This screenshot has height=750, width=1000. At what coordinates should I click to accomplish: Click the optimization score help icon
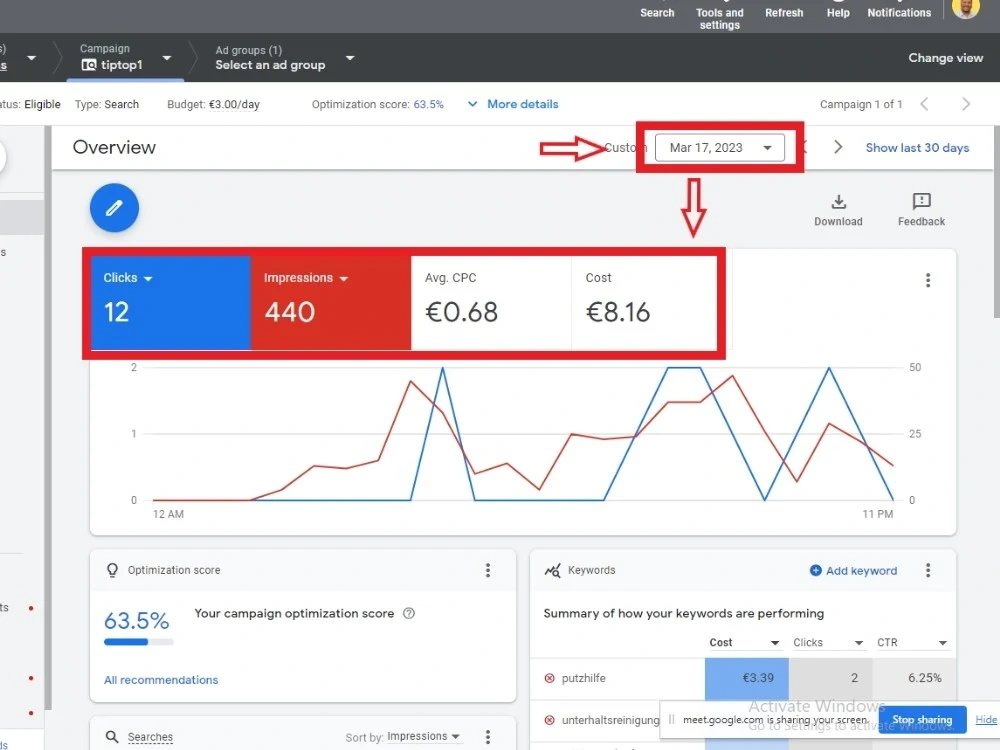(409, 613)
